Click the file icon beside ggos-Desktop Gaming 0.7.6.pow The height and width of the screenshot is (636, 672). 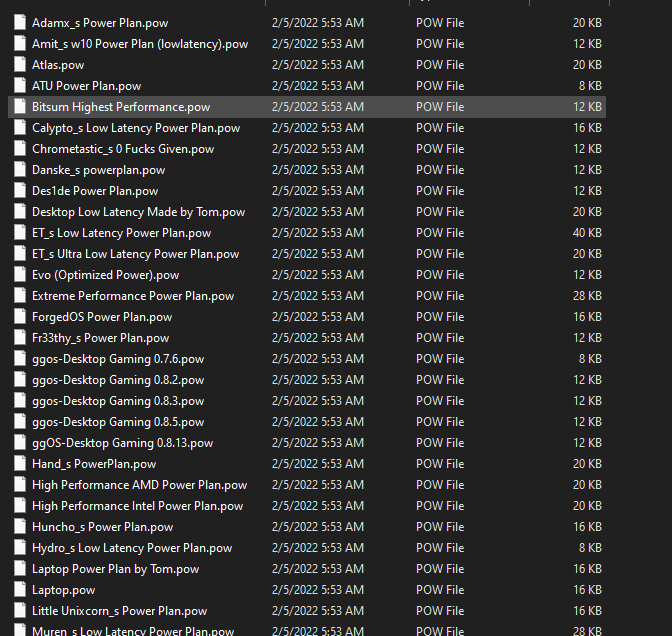point(20,358)
